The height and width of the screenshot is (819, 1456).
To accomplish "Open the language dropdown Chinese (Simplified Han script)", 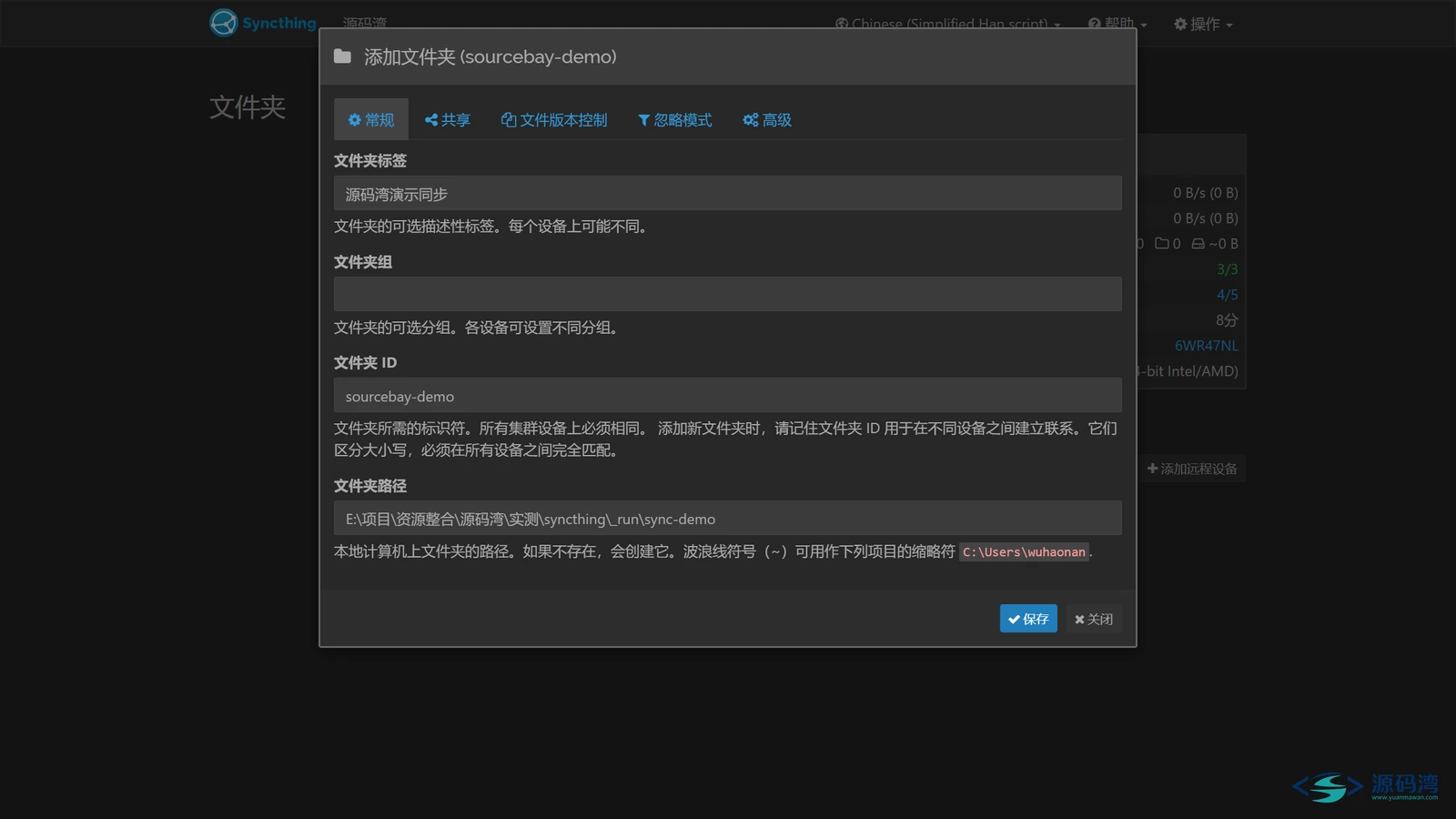I will pos(948,25).
